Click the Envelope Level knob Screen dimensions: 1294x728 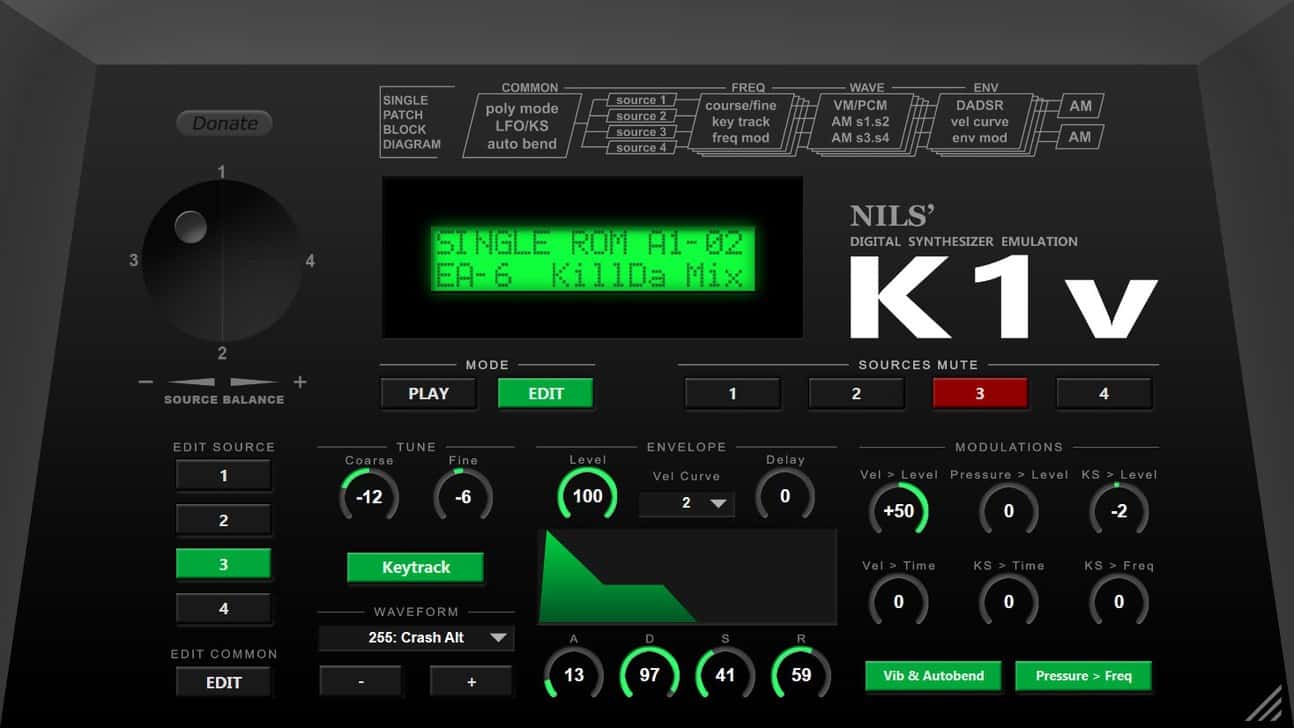[587, 497]
